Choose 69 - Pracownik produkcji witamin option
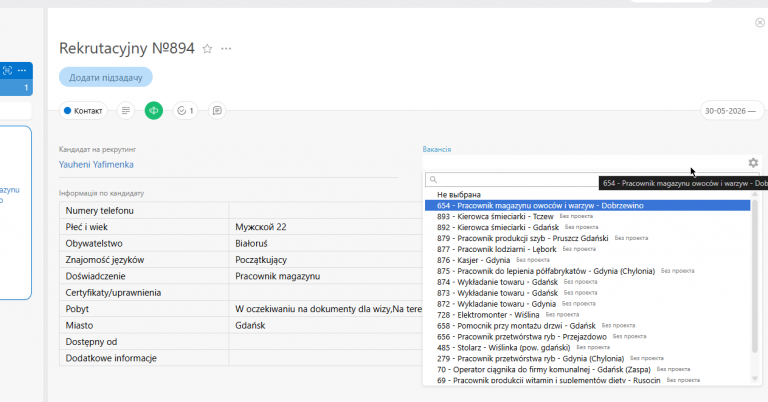Viewport: 768px width, 402px height. (x=588, y=380)
